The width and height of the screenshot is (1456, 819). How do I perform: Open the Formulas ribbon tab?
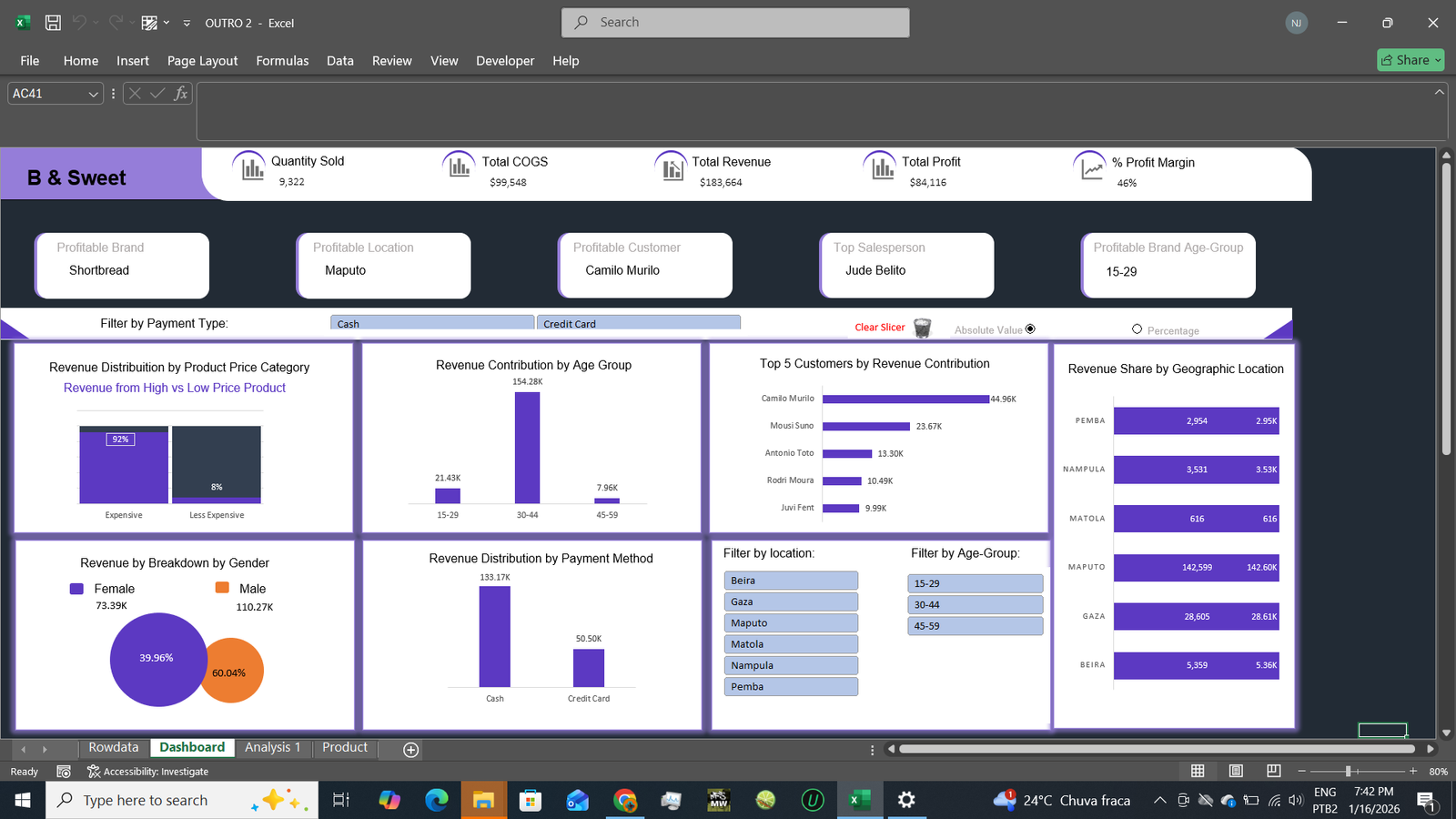[x=282, y=61]
